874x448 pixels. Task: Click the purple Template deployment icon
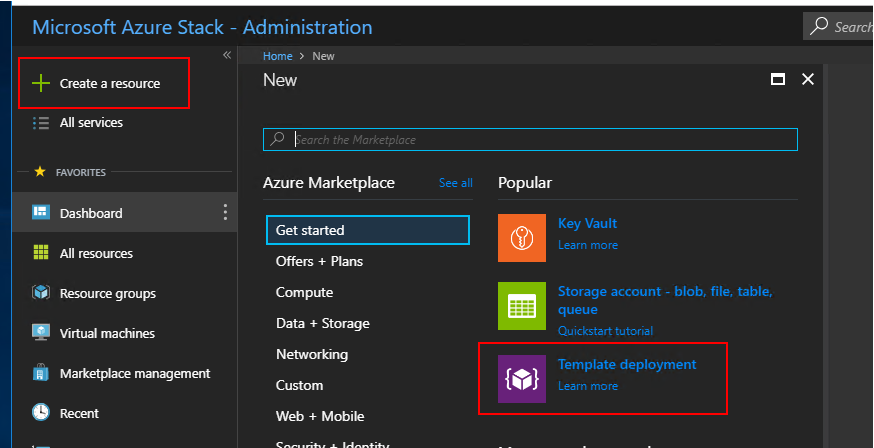click(522, 379)
